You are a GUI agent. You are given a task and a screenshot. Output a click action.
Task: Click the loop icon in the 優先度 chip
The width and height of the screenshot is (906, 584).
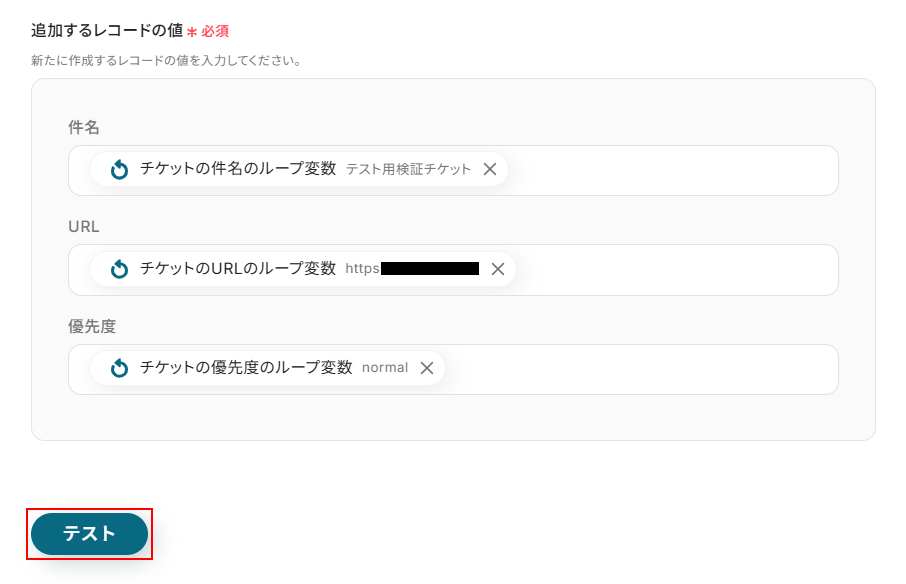(x=119, y=368)
